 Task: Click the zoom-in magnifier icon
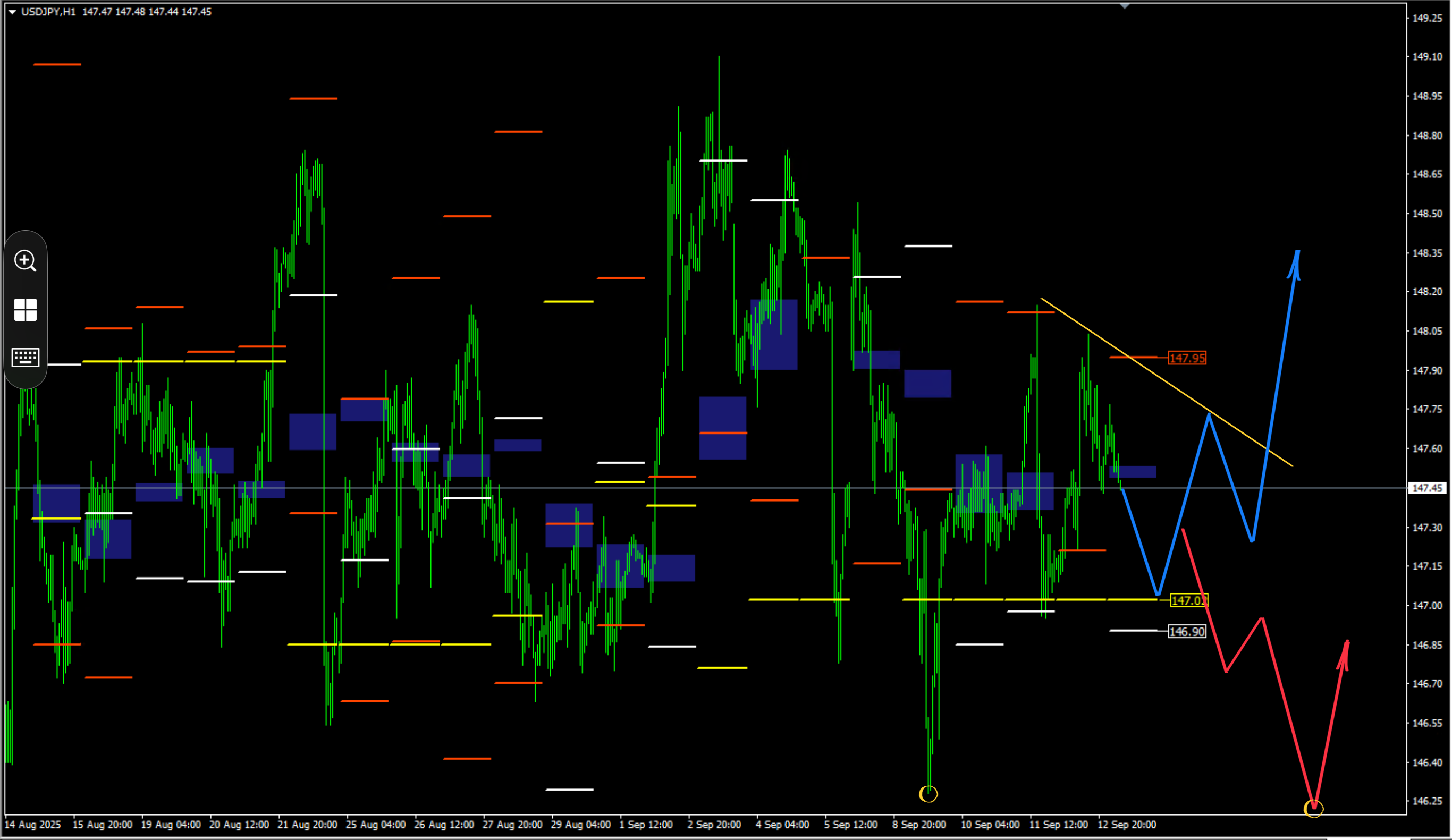[26, 261]
